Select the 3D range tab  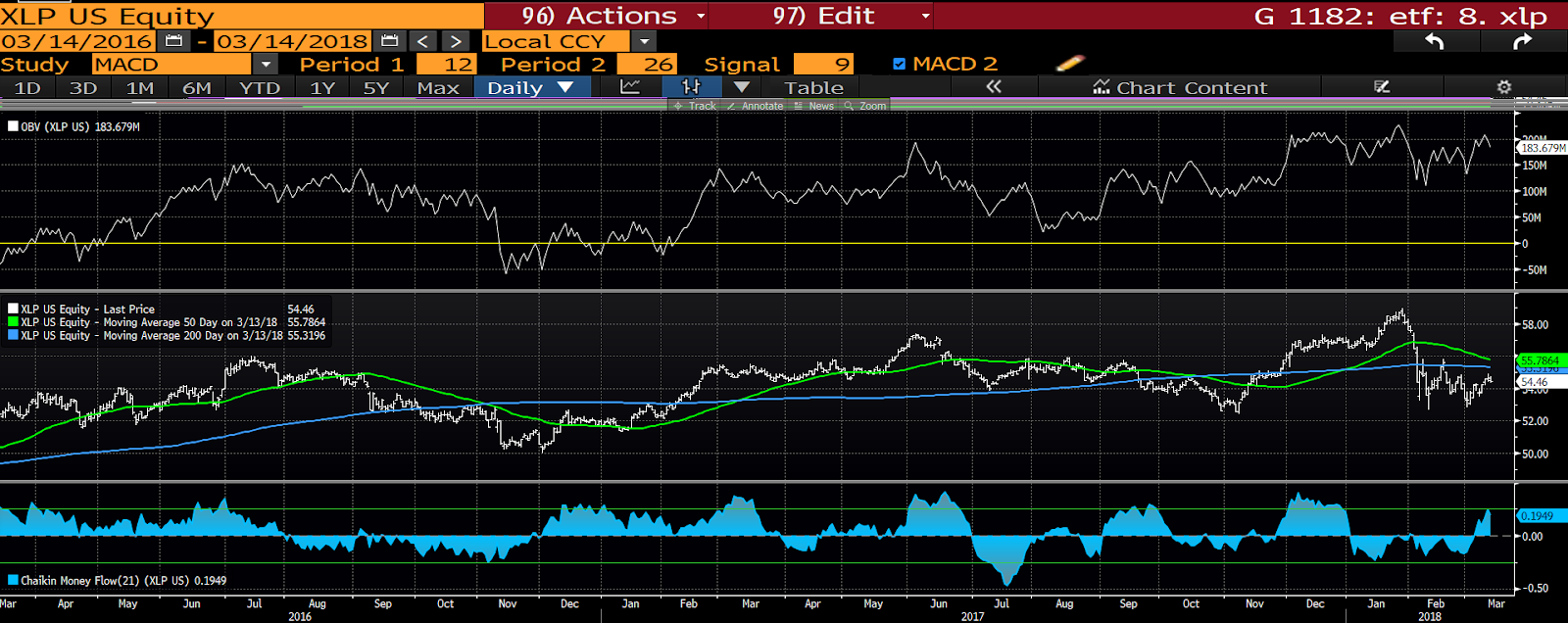tap(83, 87)
